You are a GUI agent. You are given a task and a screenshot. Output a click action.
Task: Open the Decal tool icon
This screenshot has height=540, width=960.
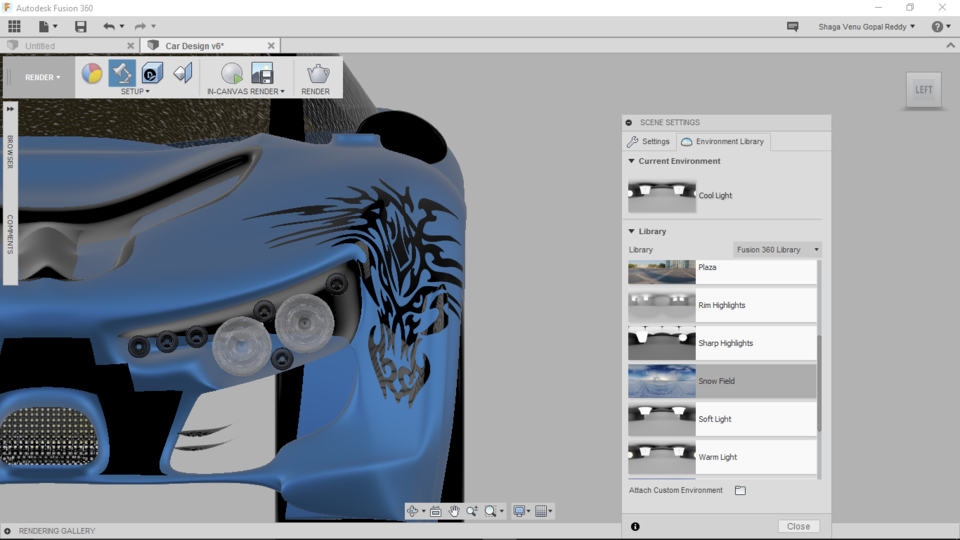152,73
